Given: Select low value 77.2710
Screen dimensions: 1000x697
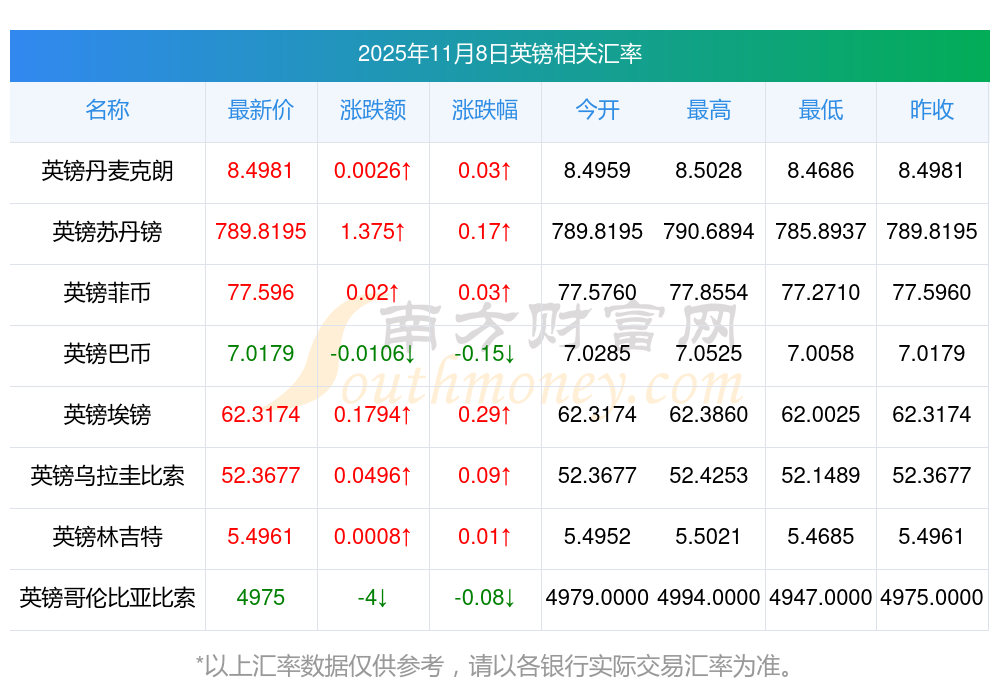Looking at the screenshot, I should pyautogui.click(x=821, y=292).
